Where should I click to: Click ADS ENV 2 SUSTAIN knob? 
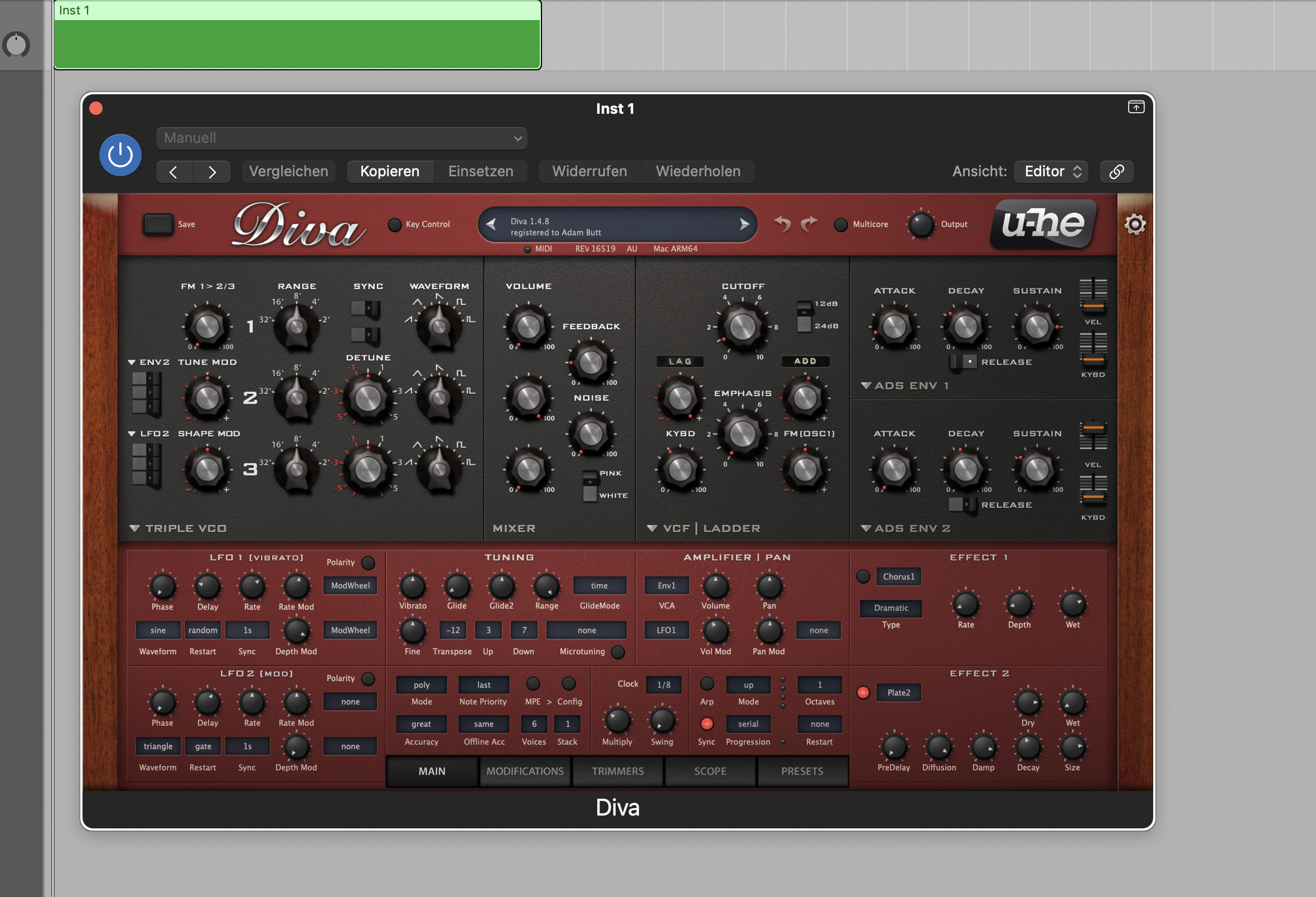pyautogui.click(x=1037, y=469)
